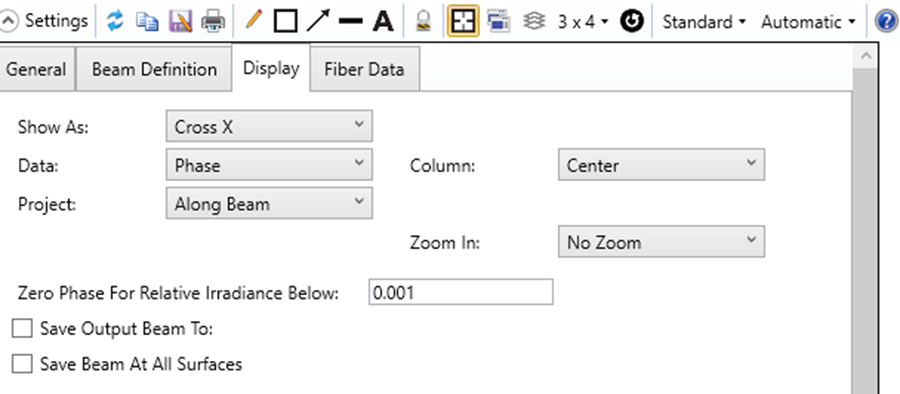Switch to the Fiber Data tab
This screenshot has width=900, height=394.
(364, 69)
